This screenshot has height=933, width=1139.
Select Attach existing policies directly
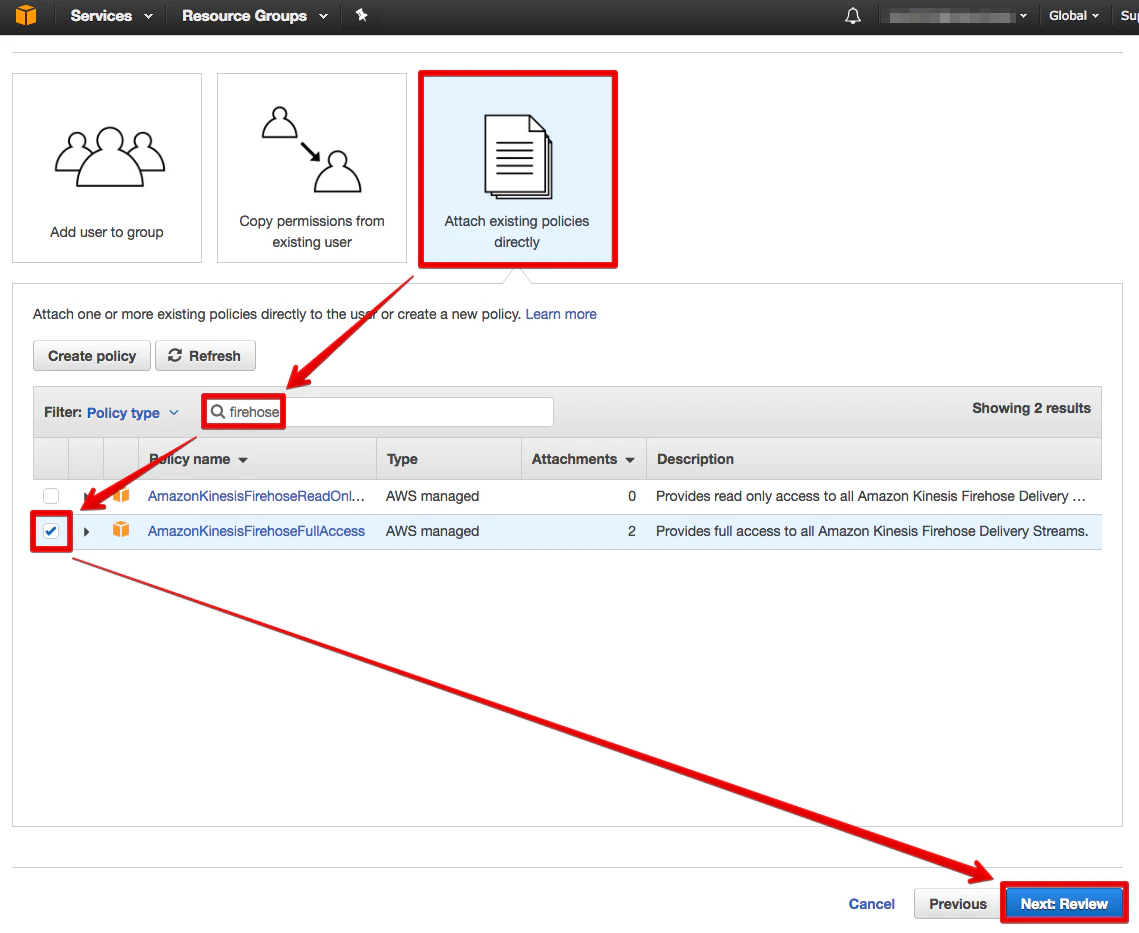click(x=518, y=169)
